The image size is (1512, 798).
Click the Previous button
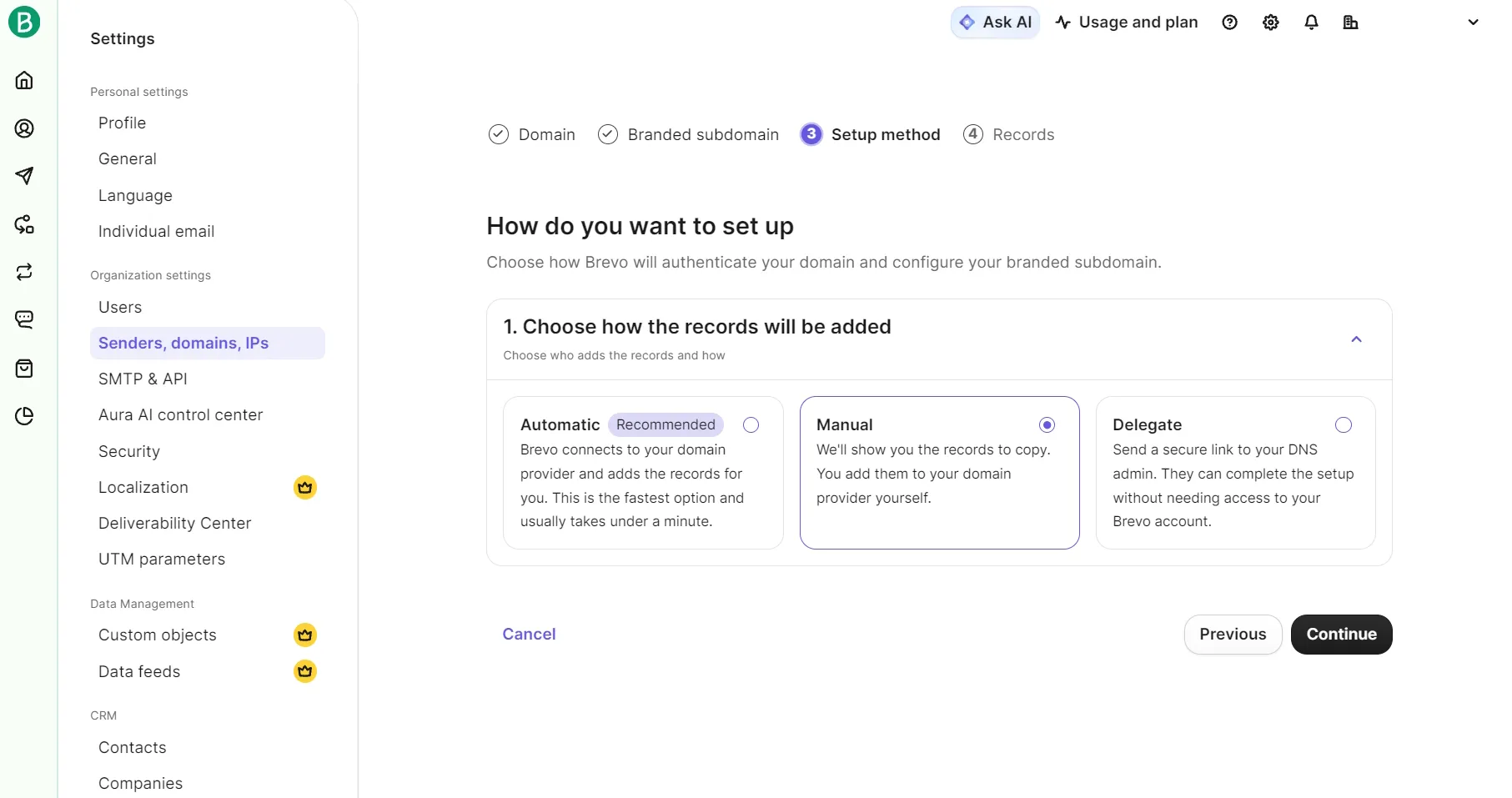(1233, 635)
